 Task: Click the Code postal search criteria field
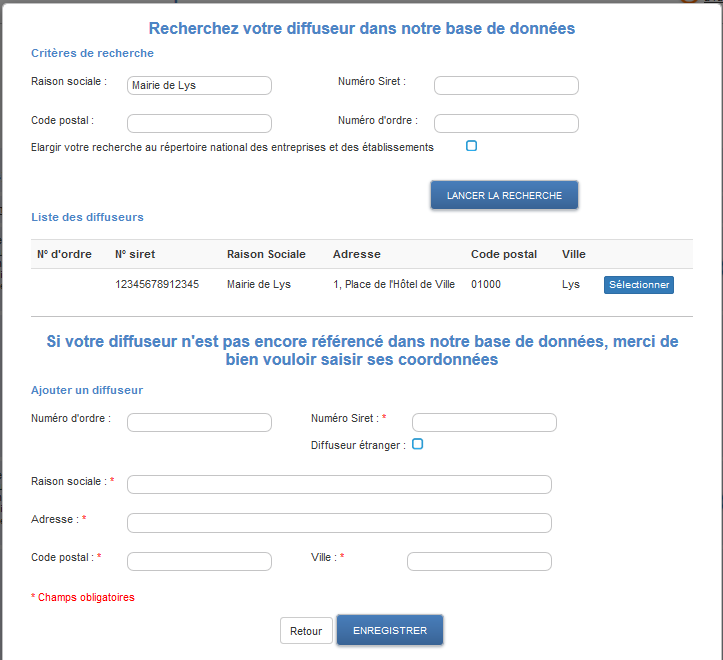tap(199, 123)
